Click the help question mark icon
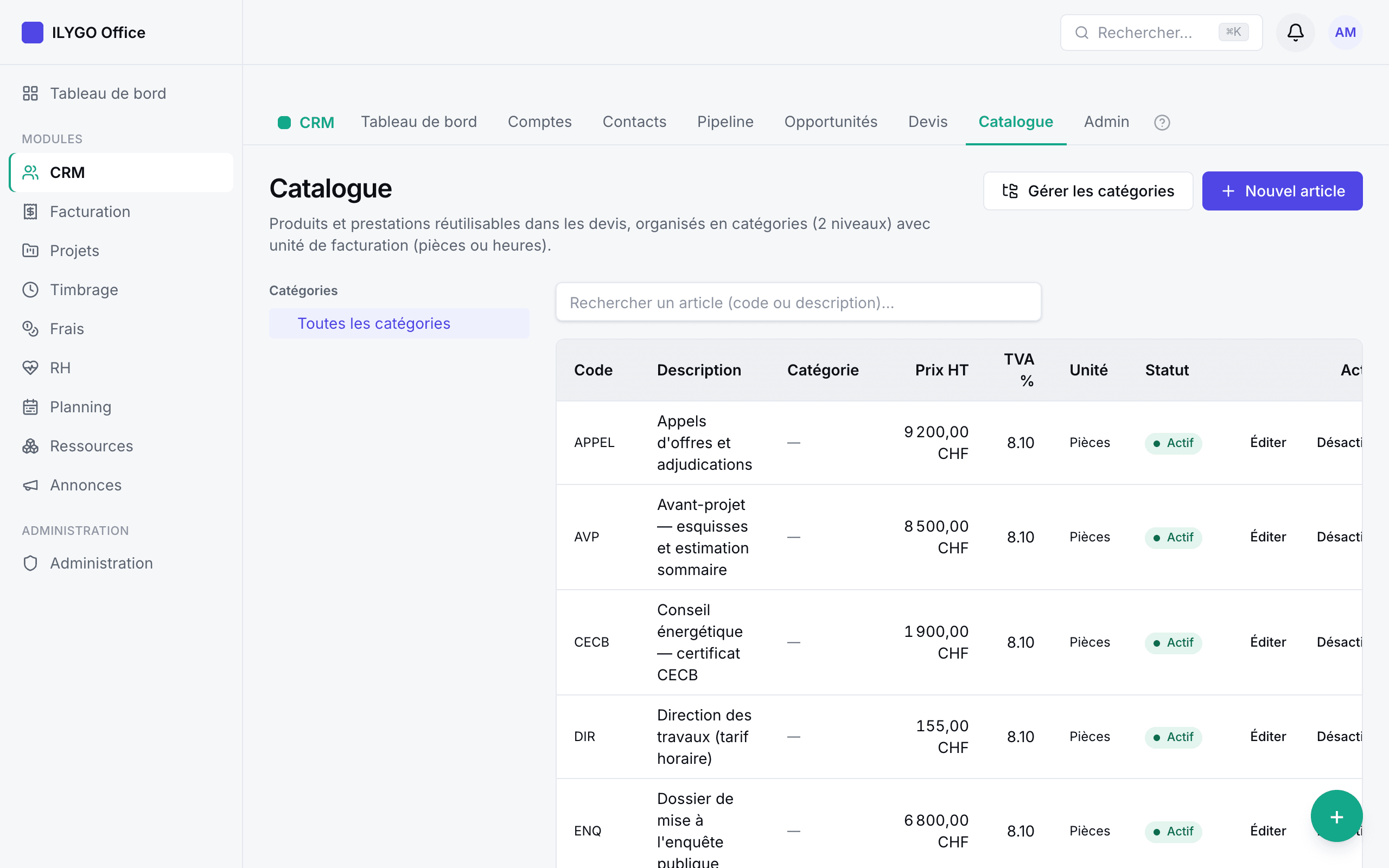 (1162, 122)
